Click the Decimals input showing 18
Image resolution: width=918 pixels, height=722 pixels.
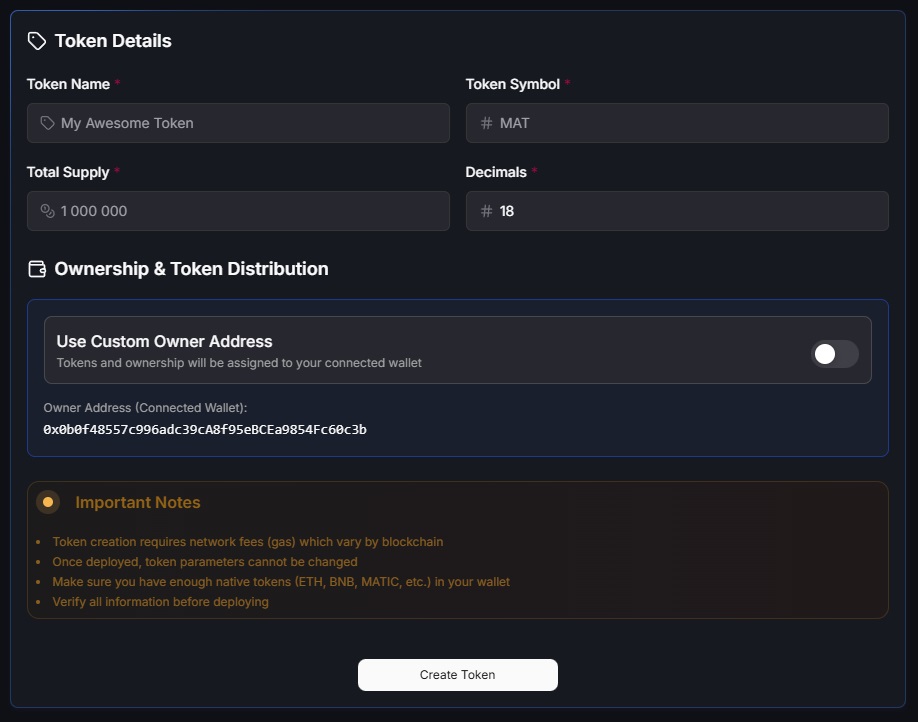(677, 211)
